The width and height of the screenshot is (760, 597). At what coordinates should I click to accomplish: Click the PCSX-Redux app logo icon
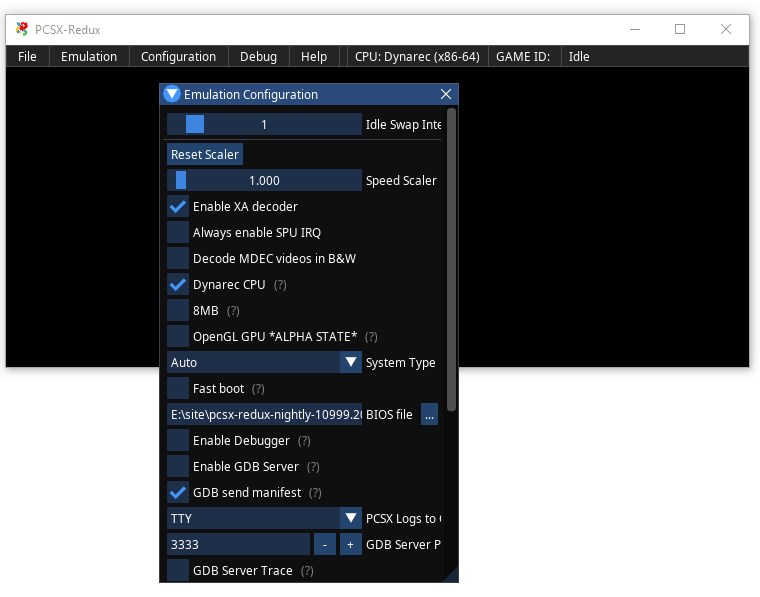click(21, 29)
